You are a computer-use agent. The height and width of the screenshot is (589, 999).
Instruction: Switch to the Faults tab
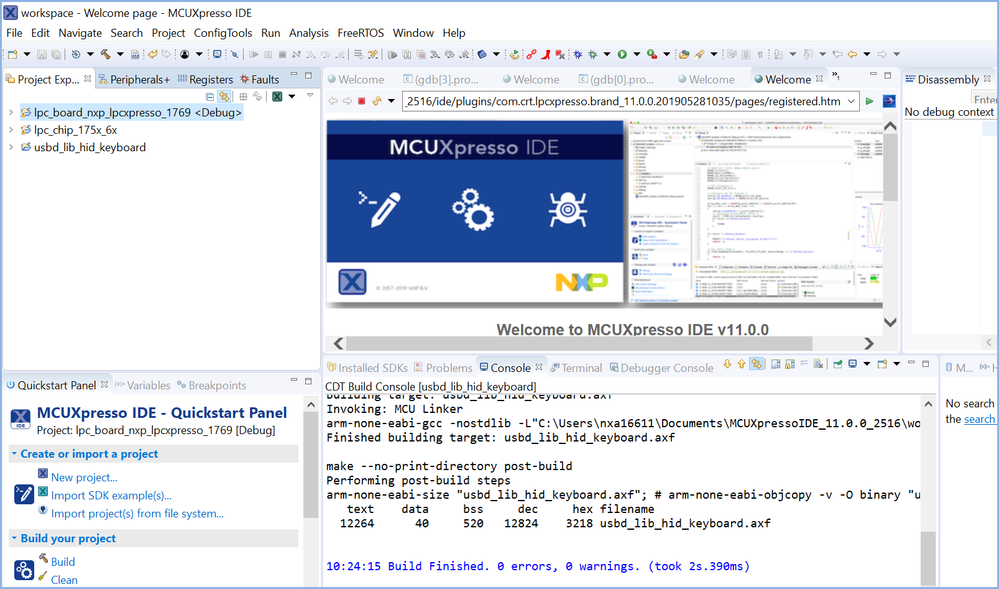259,79
